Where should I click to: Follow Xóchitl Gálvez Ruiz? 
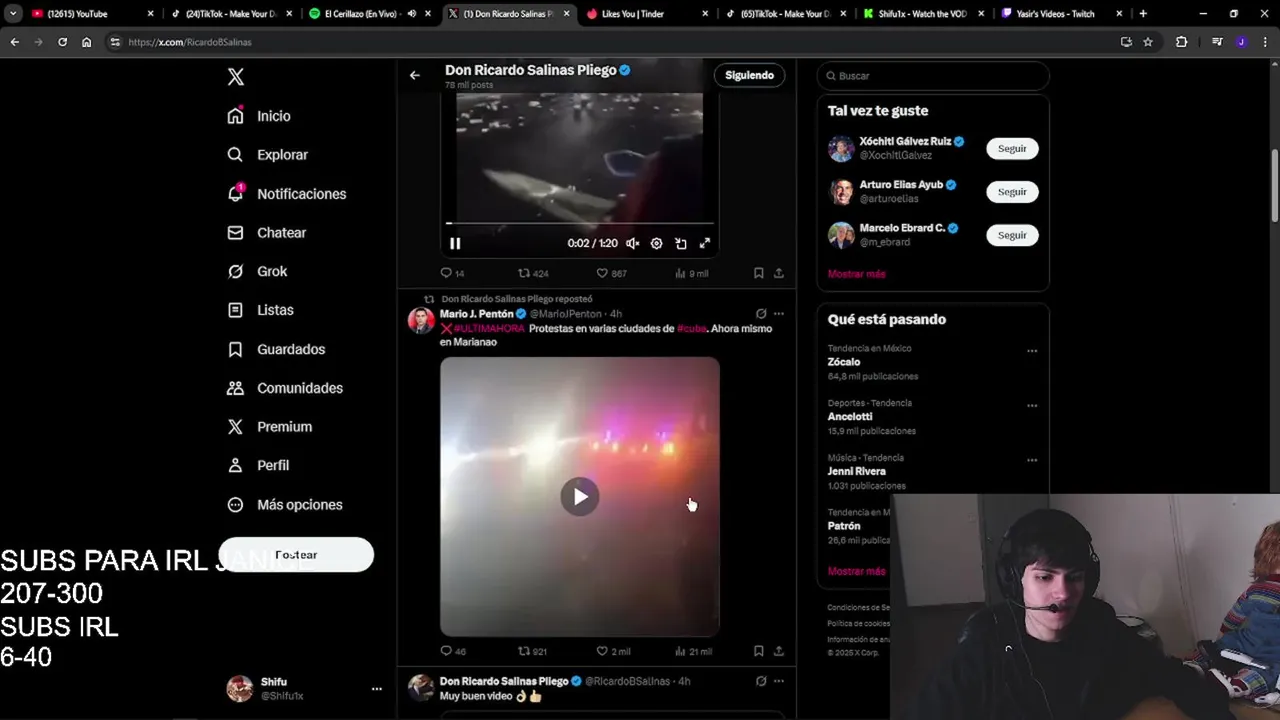1012,148
